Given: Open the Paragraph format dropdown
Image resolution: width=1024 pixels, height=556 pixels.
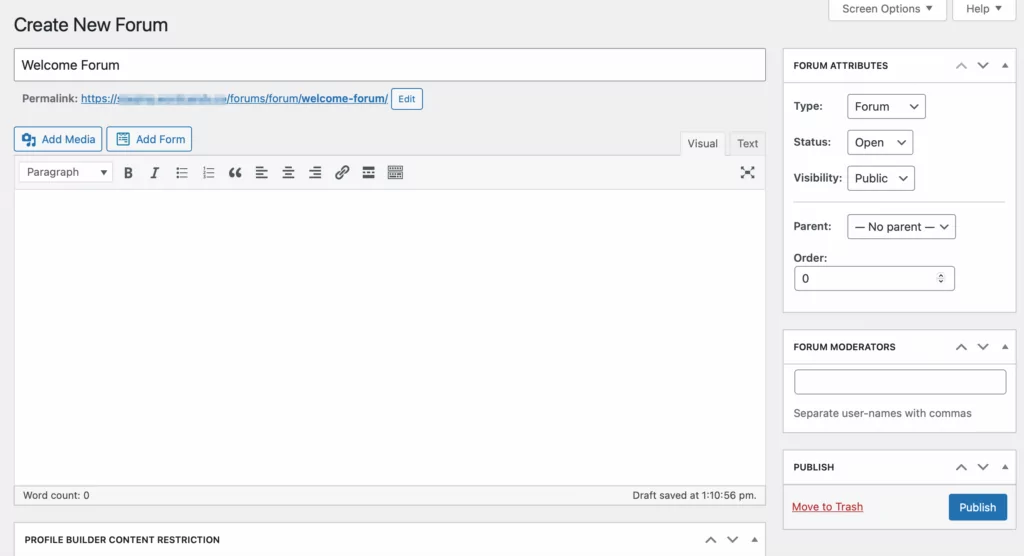Looking at the screenshot, I should (x=65, y=173).
